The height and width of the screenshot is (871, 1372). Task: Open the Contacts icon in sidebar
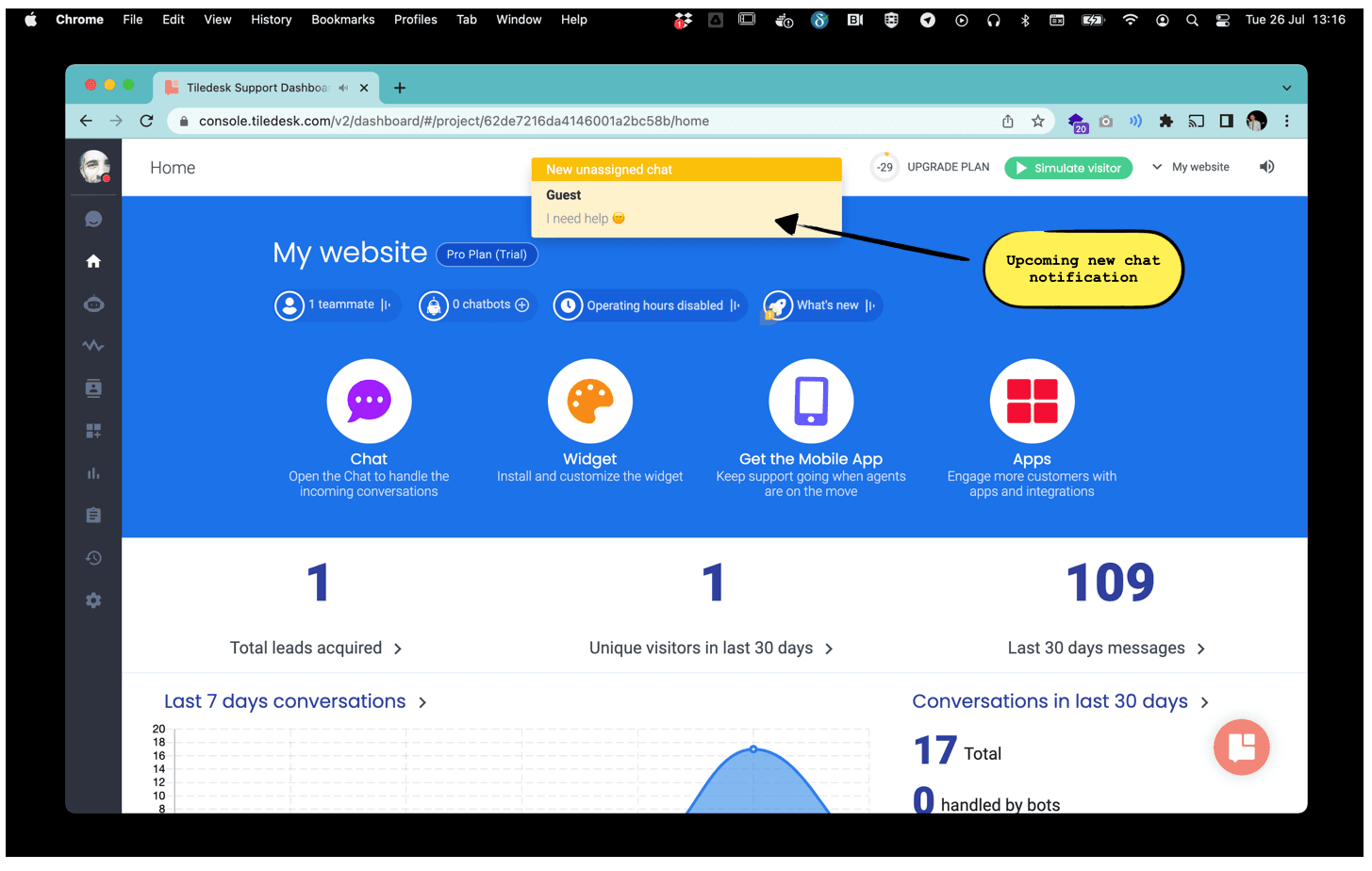[x=93, y=388]
